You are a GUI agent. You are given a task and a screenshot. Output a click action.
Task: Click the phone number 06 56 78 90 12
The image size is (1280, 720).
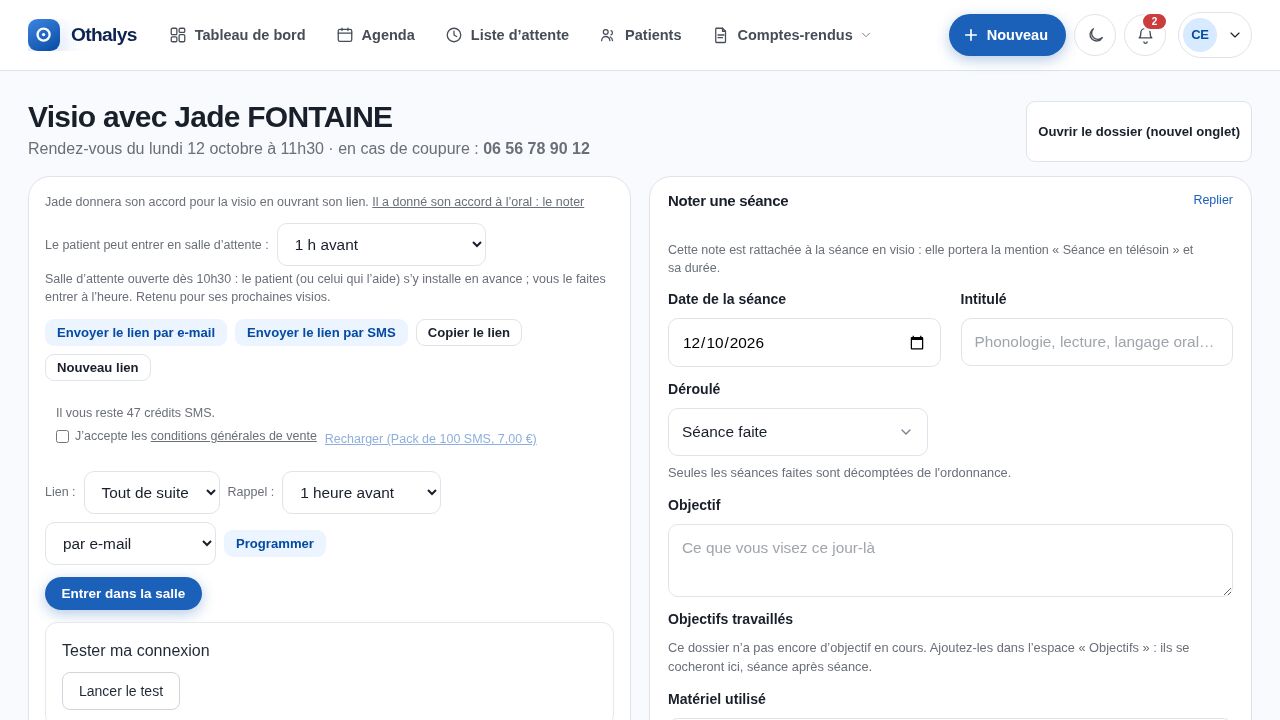[x=536, y=149]
